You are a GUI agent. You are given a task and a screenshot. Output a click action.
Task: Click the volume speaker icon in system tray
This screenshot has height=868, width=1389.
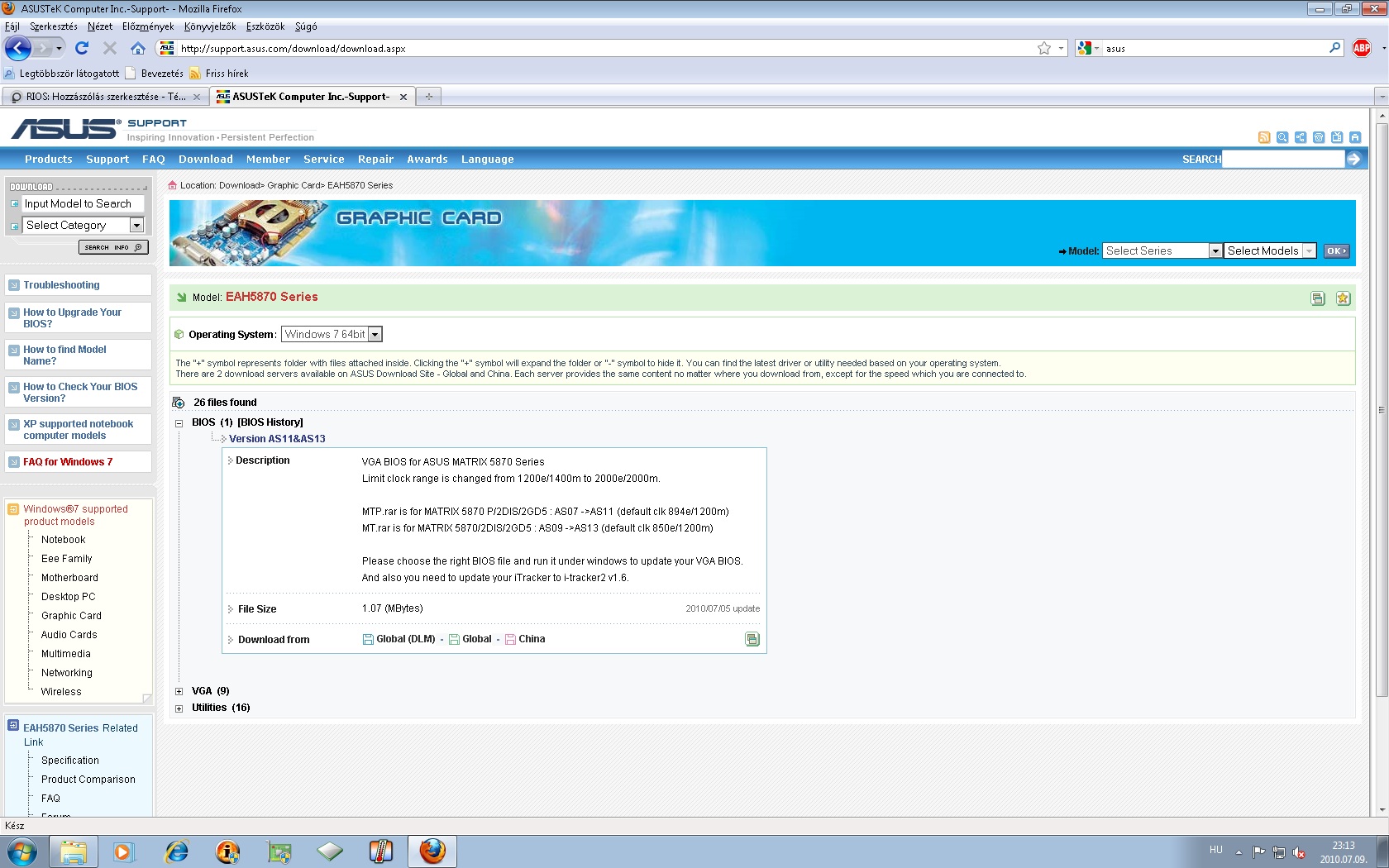pos(1299,852)
